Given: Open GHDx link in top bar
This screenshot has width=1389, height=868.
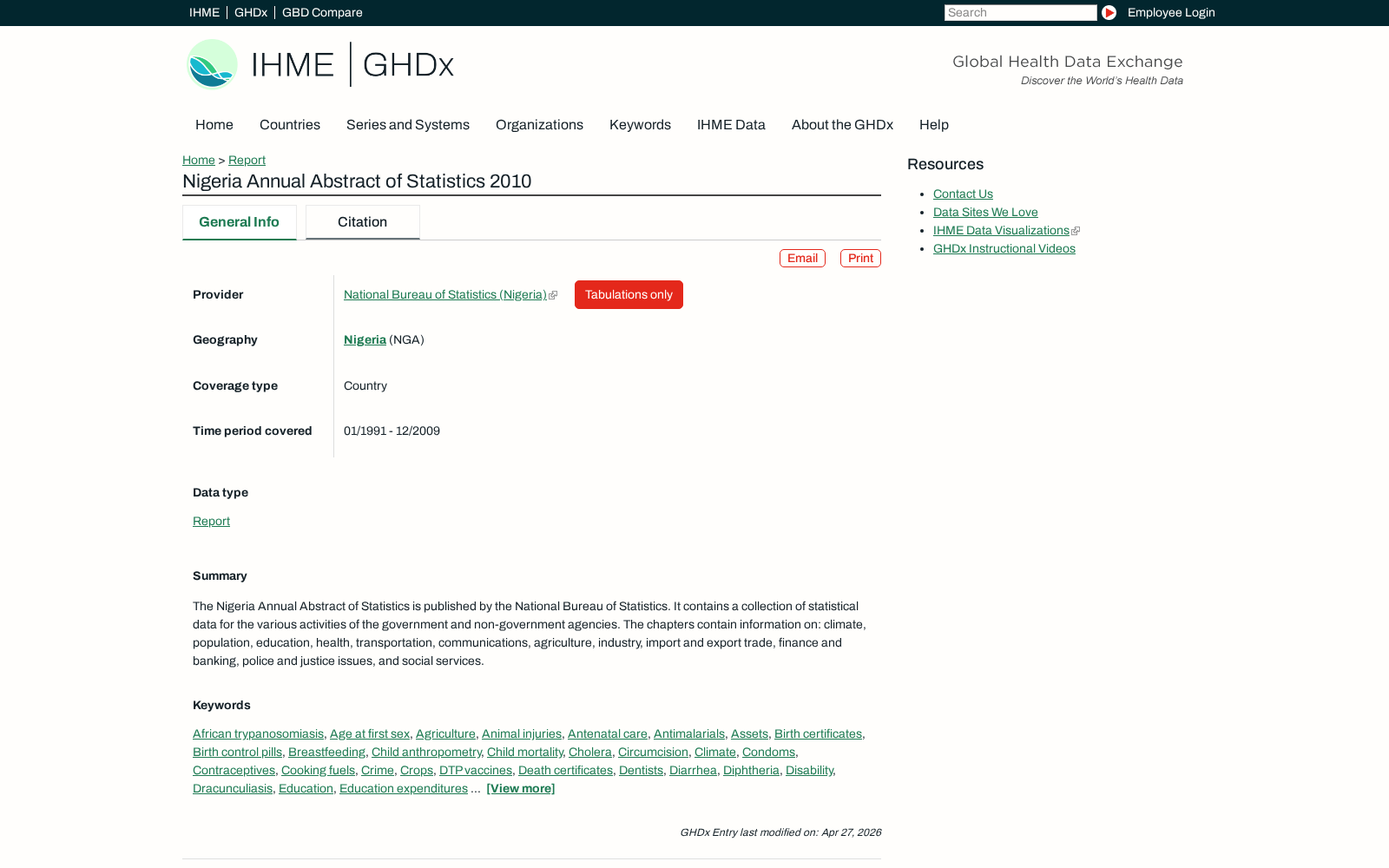Looking at the screenshot, I should 251,12.
